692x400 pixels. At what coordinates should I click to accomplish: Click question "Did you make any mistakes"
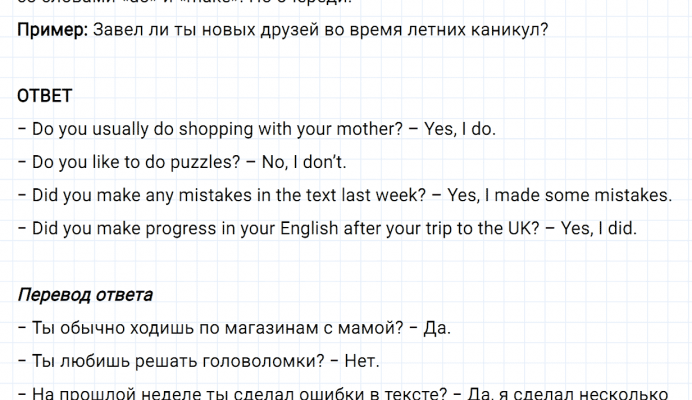224,195
